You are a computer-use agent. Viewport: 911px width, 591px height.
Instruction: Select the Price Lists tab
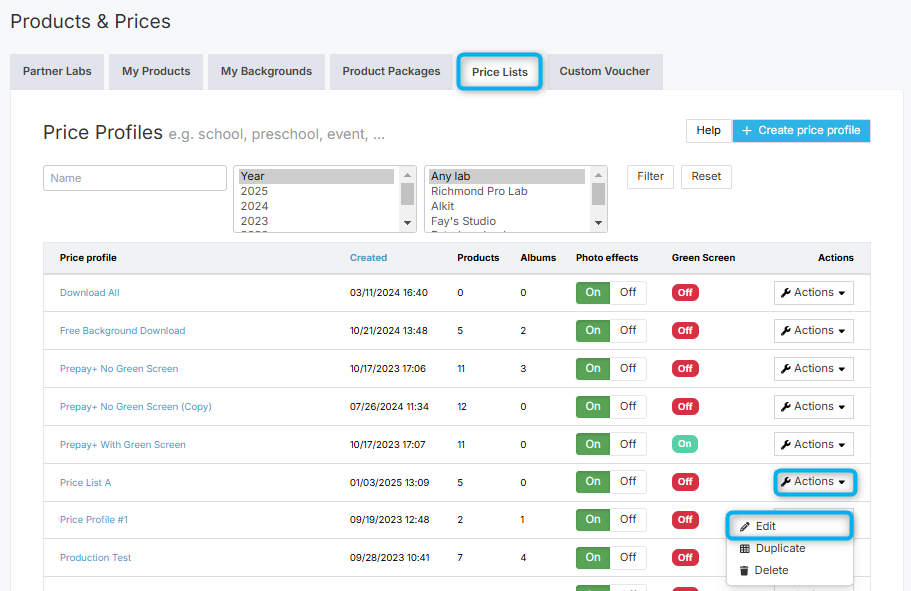[500, 72]
